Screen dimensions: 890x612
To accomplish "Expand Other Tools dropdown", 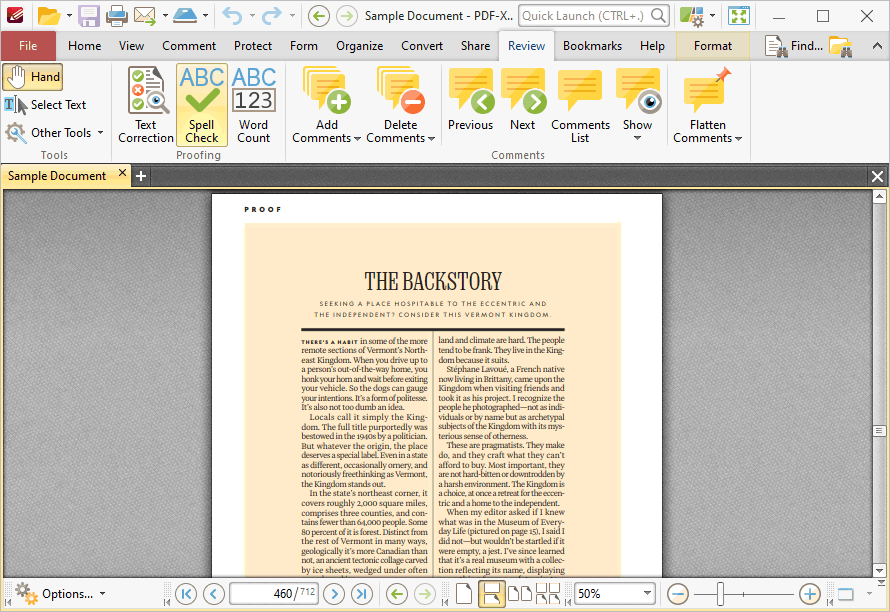I will click(x=100, y=133).
